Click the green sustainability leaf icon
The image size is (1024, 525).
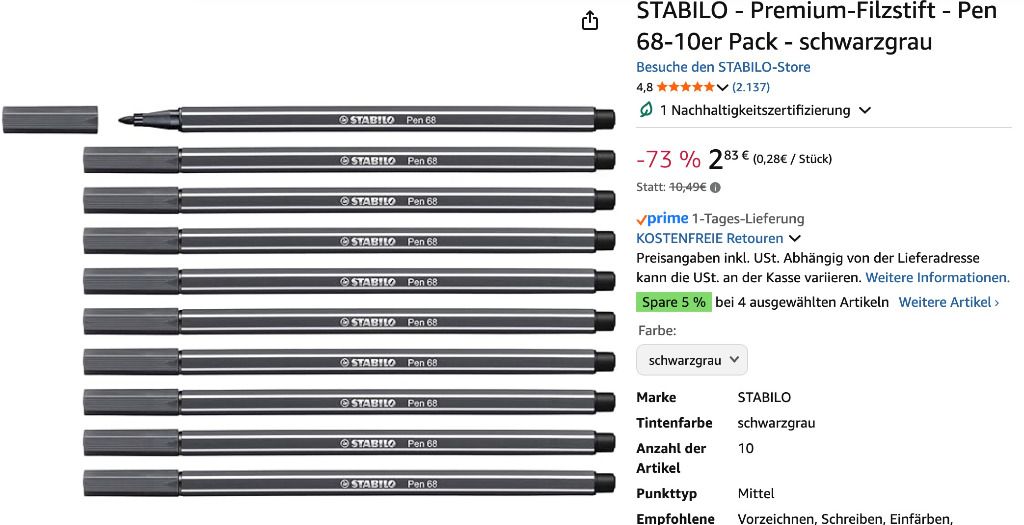tap(646, 110)
